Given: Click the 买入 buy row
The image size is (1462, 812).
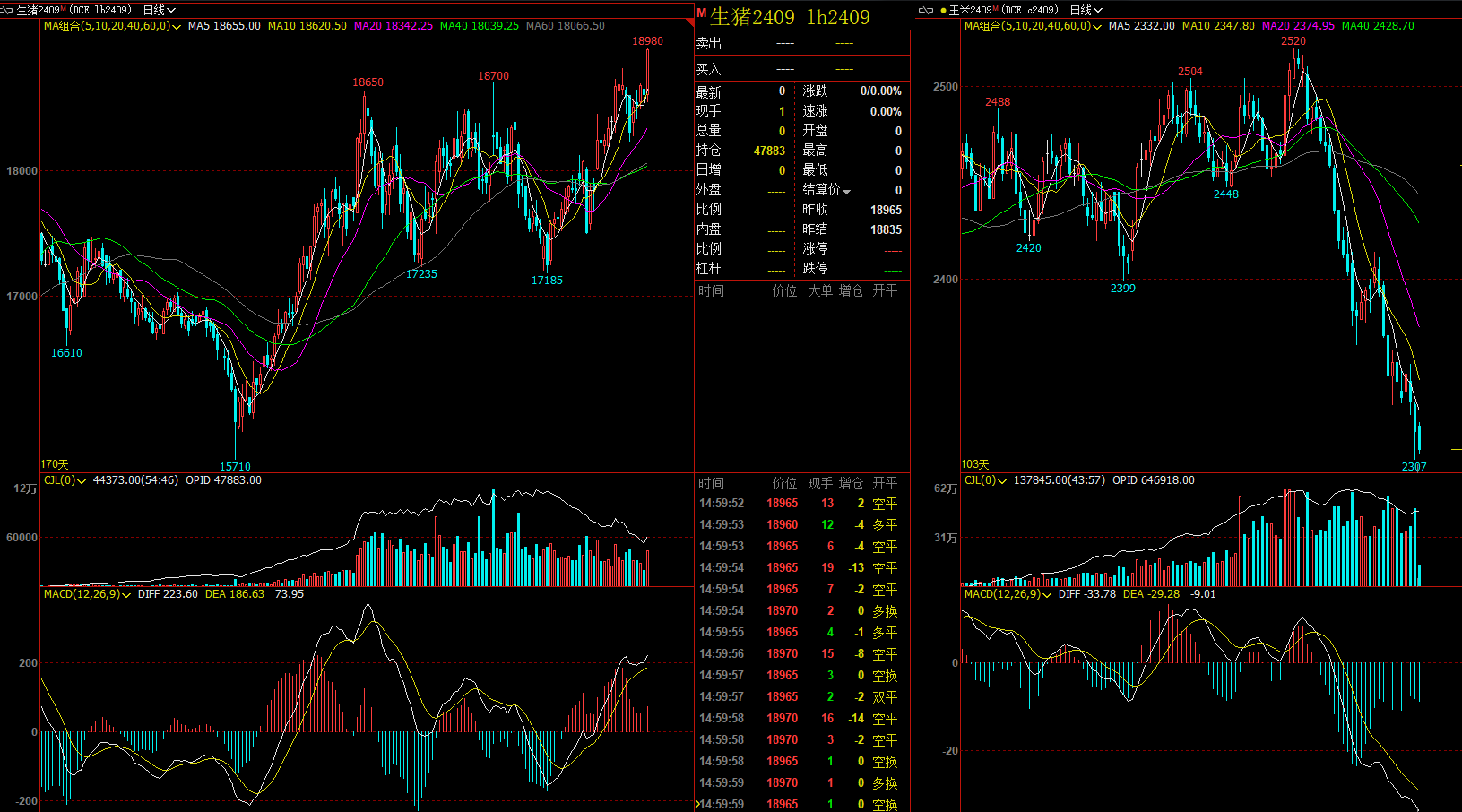Looking at the screenshot, I should (x=801, y=69).
